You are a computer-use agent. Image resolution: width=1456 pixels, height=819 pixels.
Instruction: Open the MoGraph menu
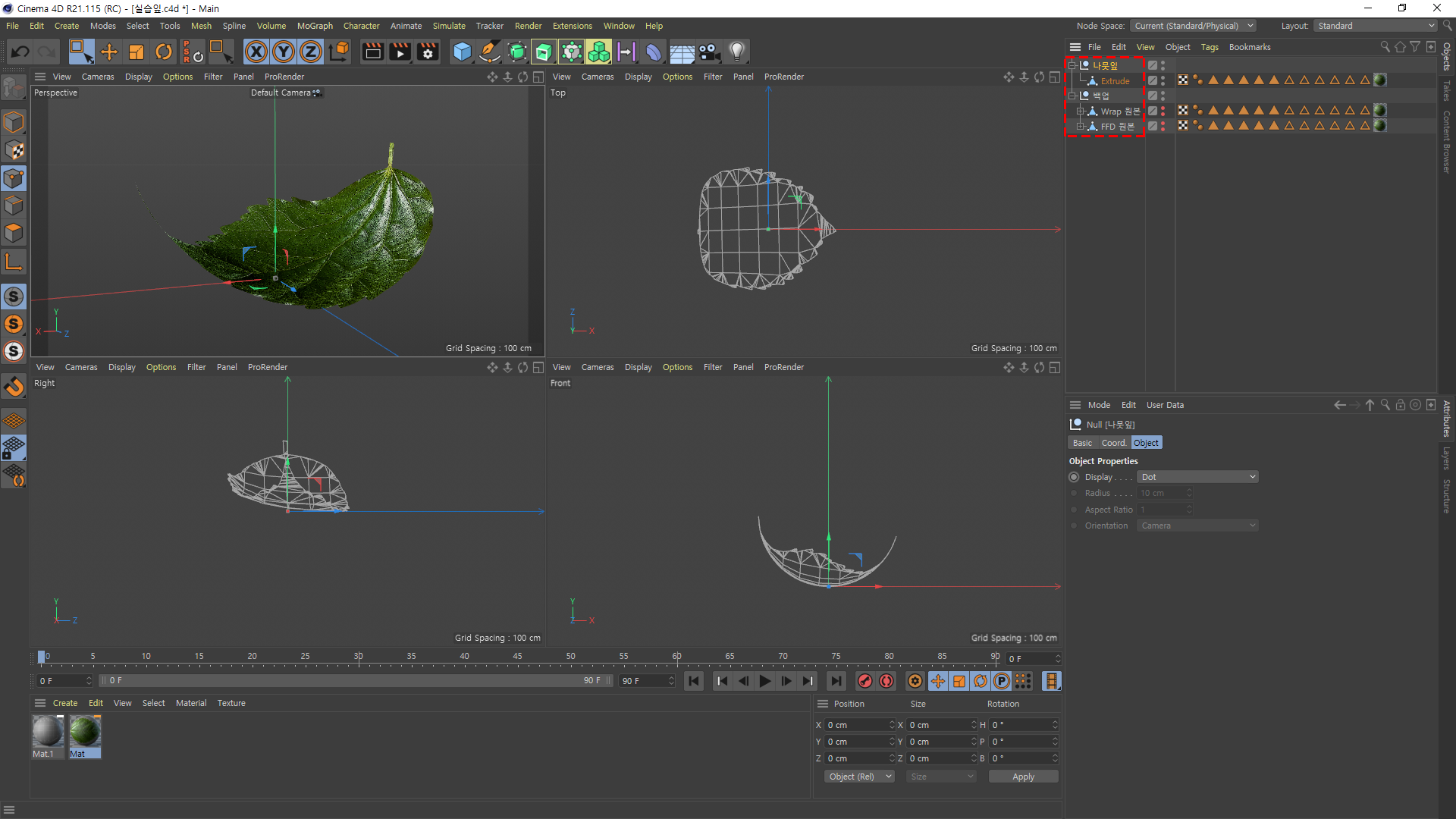click(x=314, y=26)
